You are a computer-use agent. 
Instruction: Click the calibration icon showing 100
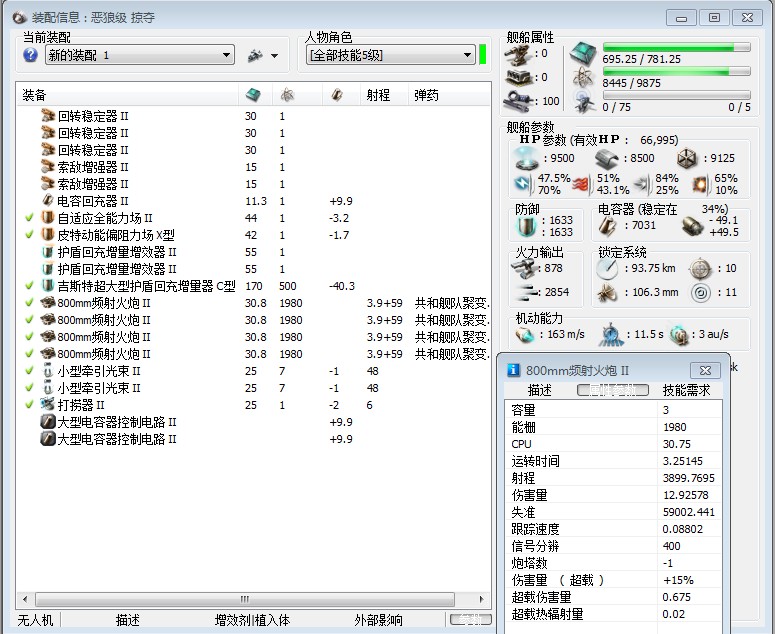[517, 101]
